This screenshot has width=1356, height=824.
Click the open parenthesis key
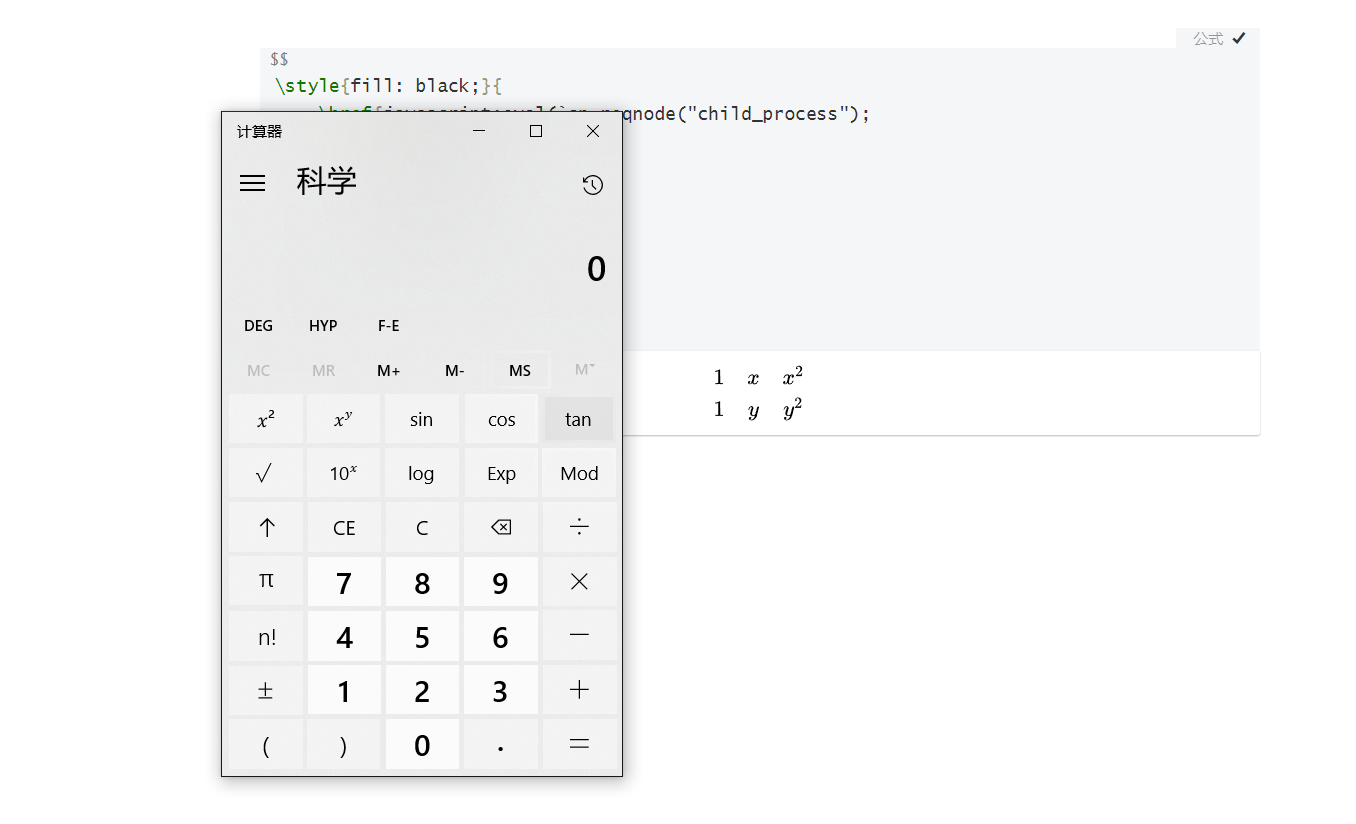[x=265, y=744]
